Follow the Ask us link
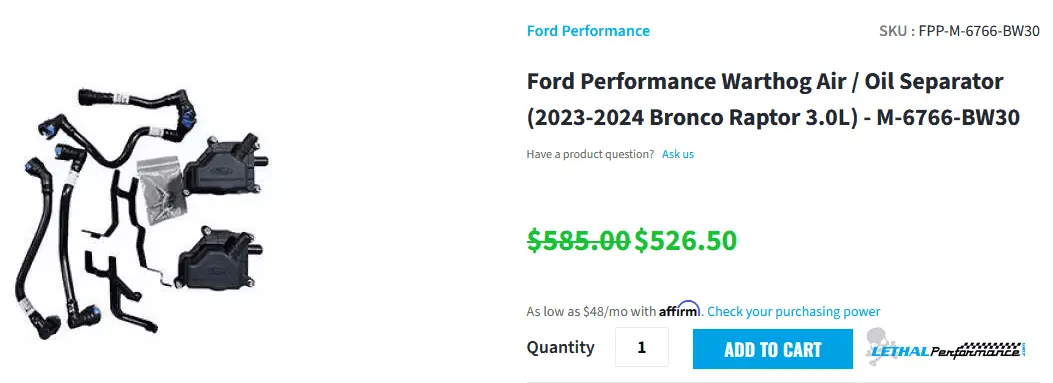1053x383 pixels. tap(678, 154)
